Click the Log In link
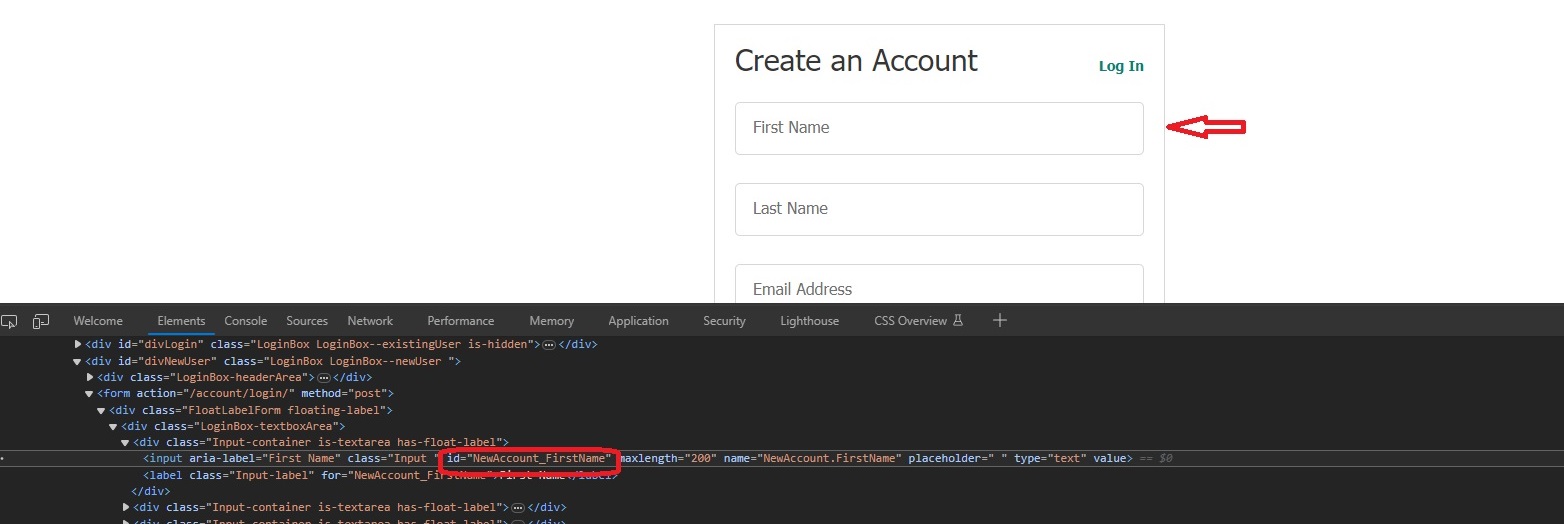Screen dimensions: 1564x524 pos(1121,66)
